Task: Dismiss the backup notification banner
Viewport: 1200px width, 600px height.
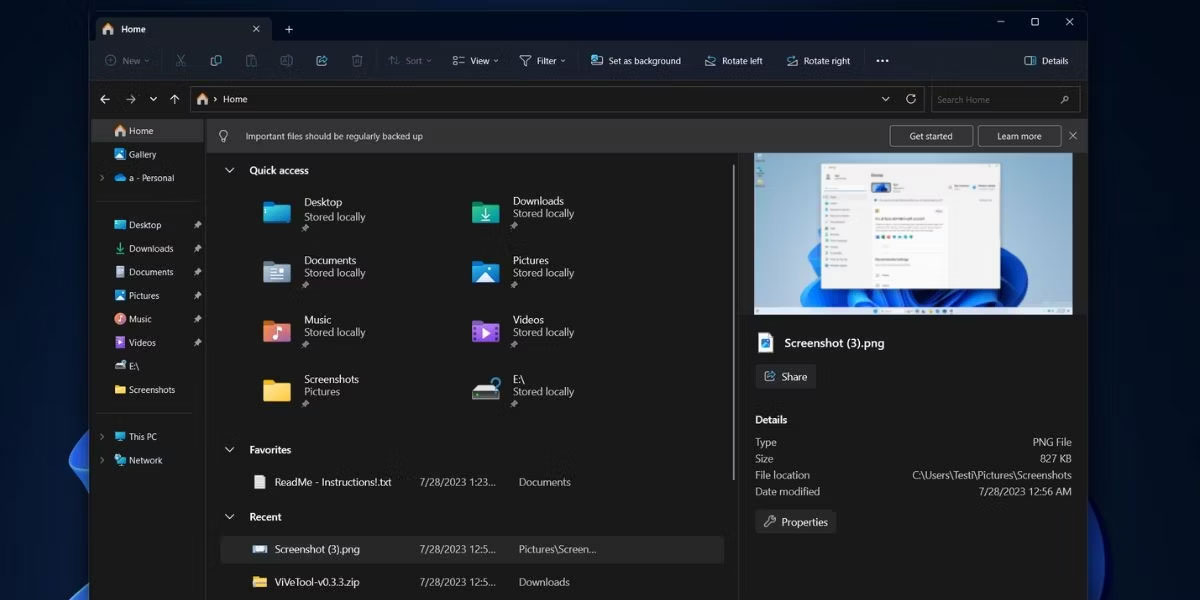Action: [x=1073, y=136]
